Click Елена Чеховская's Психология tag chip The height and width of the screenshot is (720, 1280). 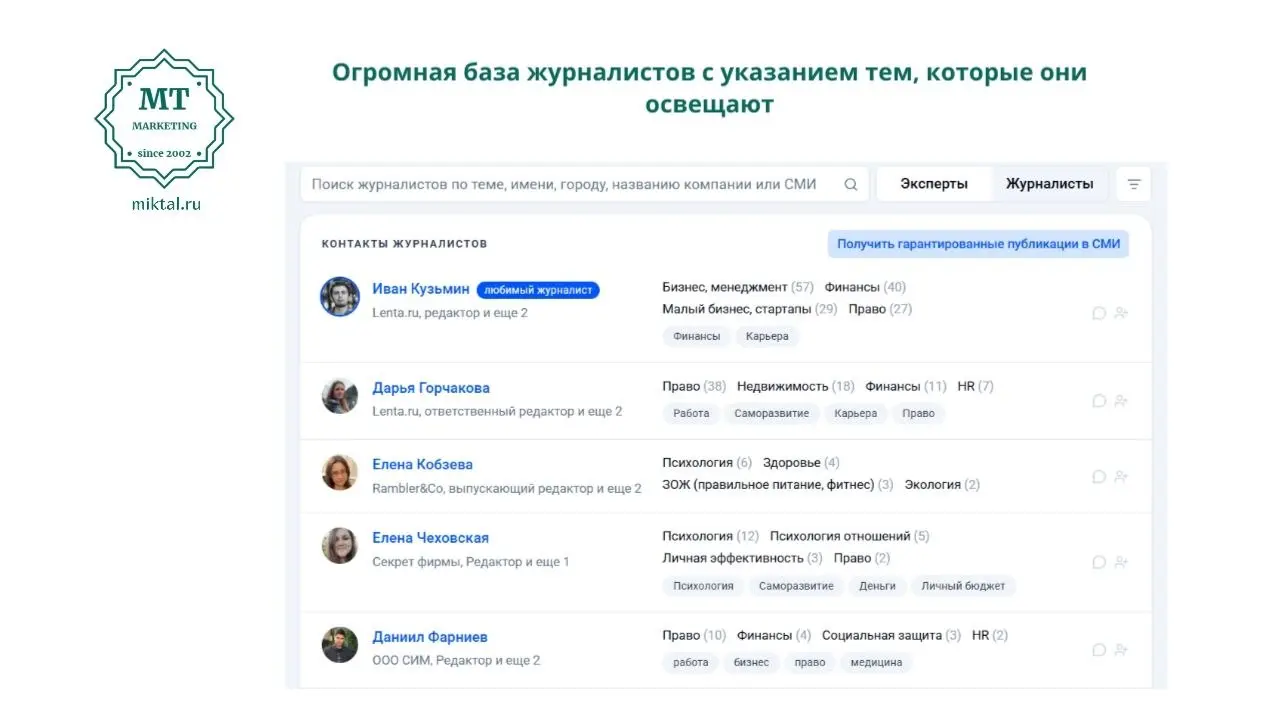703,586
